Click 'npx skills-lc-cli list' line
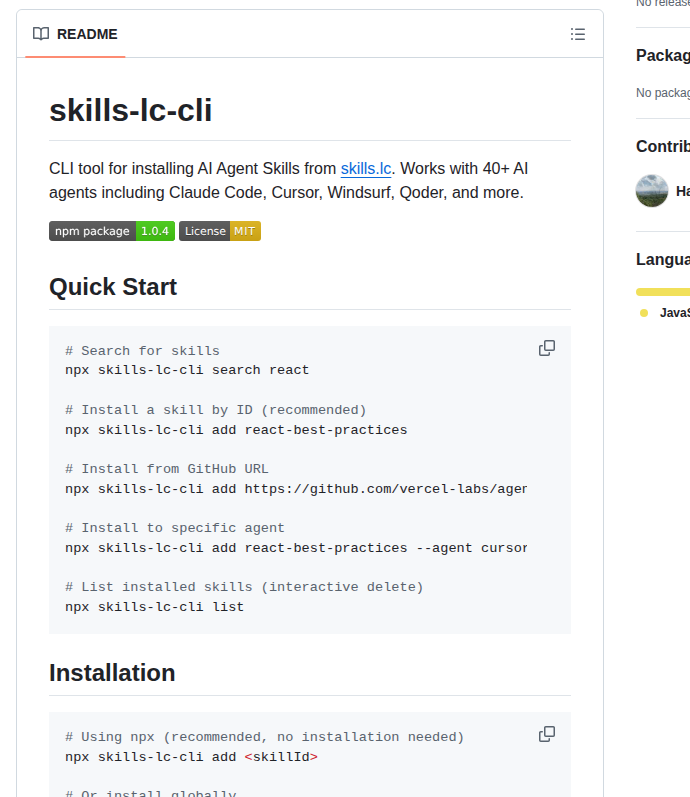Screen dimensions: 690x797 tap(155, 607)
